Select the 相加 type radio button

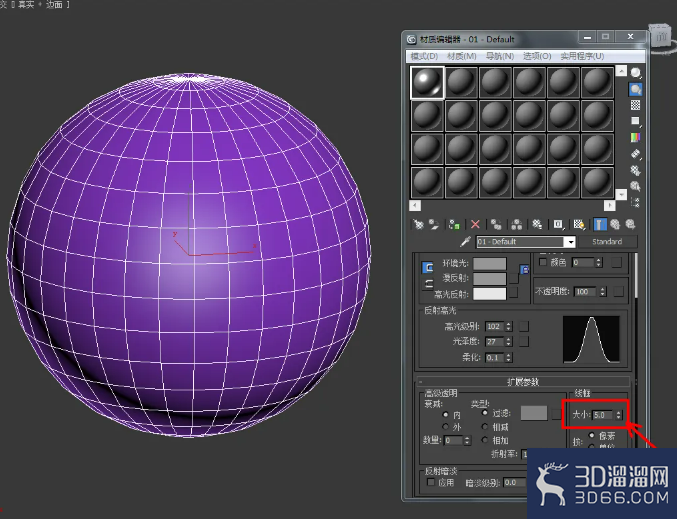485,440
